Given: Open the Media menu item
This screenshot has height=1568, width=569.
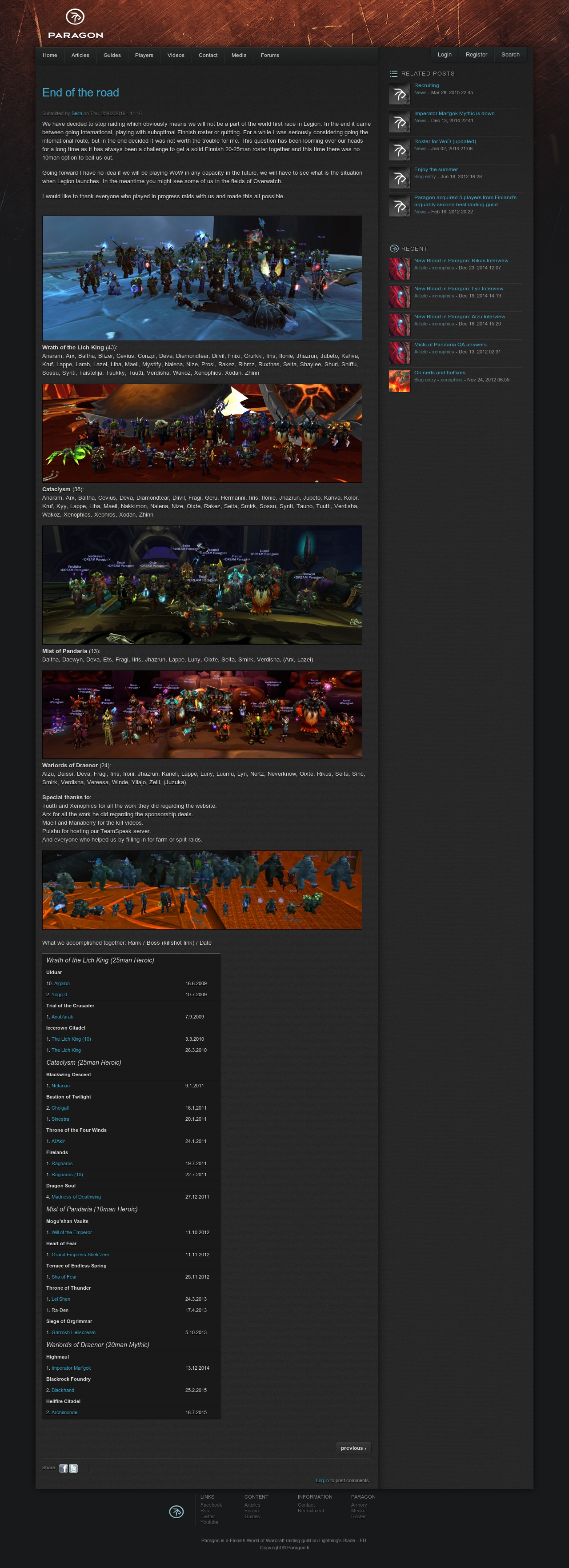Looking at the screenshot, I should [239, 56].
